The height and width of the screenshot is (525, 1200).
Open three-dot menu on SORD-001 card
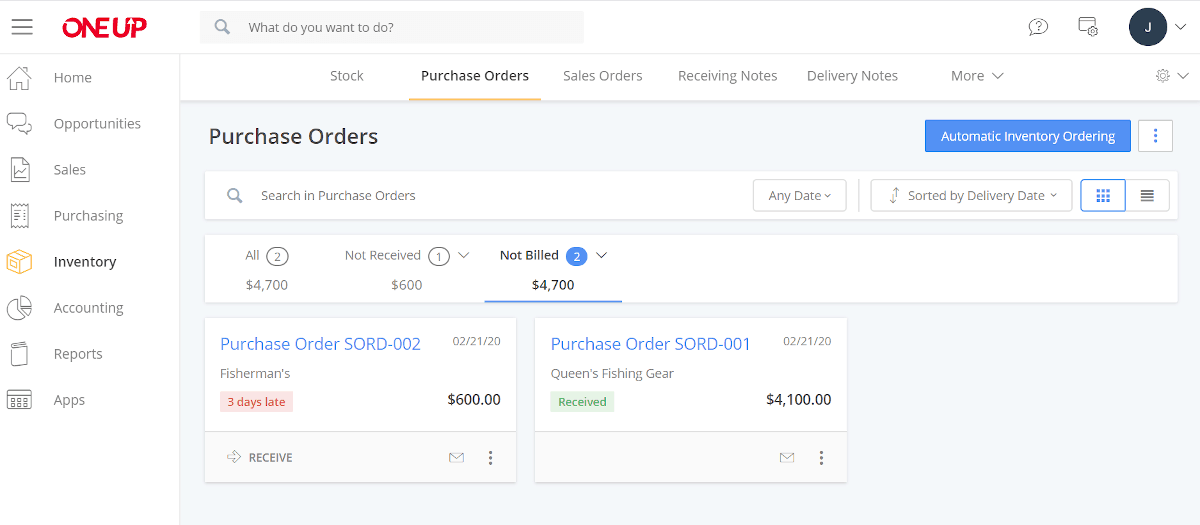(821, 458)
